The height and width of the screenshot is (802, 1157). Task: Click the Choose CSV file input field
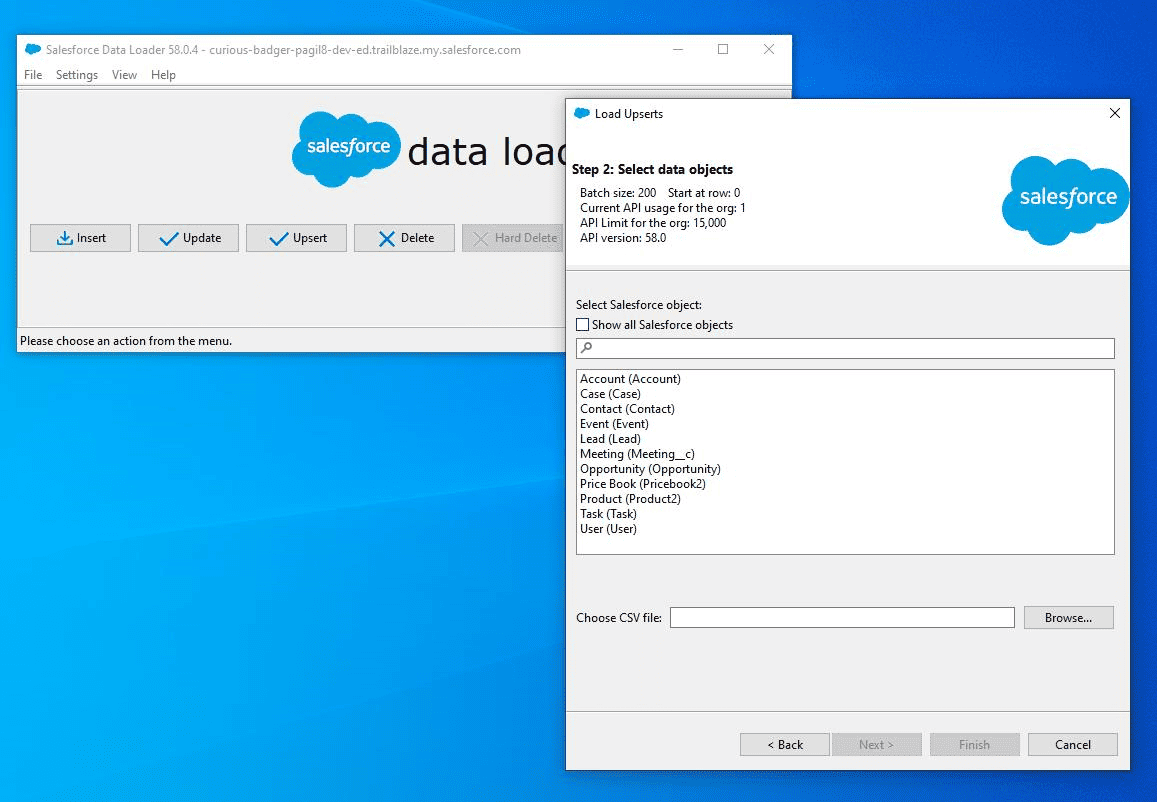(842, 617)
